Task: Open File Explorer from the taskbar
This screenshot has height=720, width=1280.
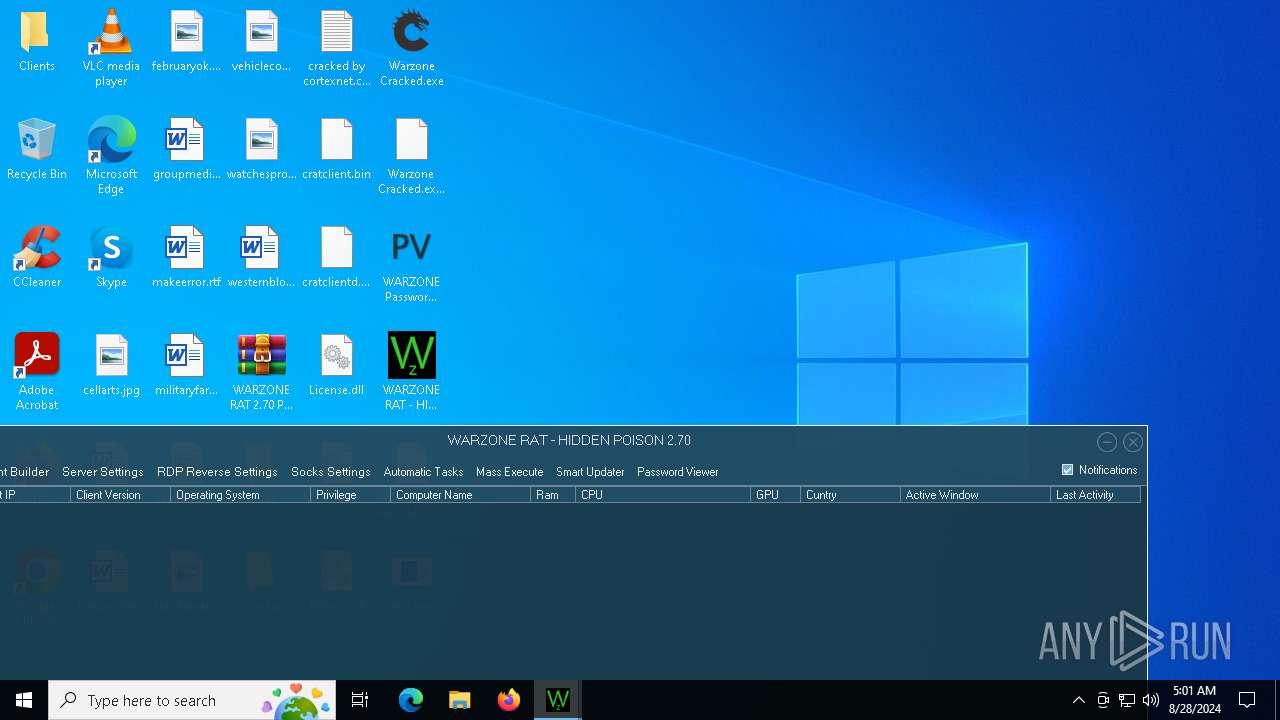Action: 460,700
